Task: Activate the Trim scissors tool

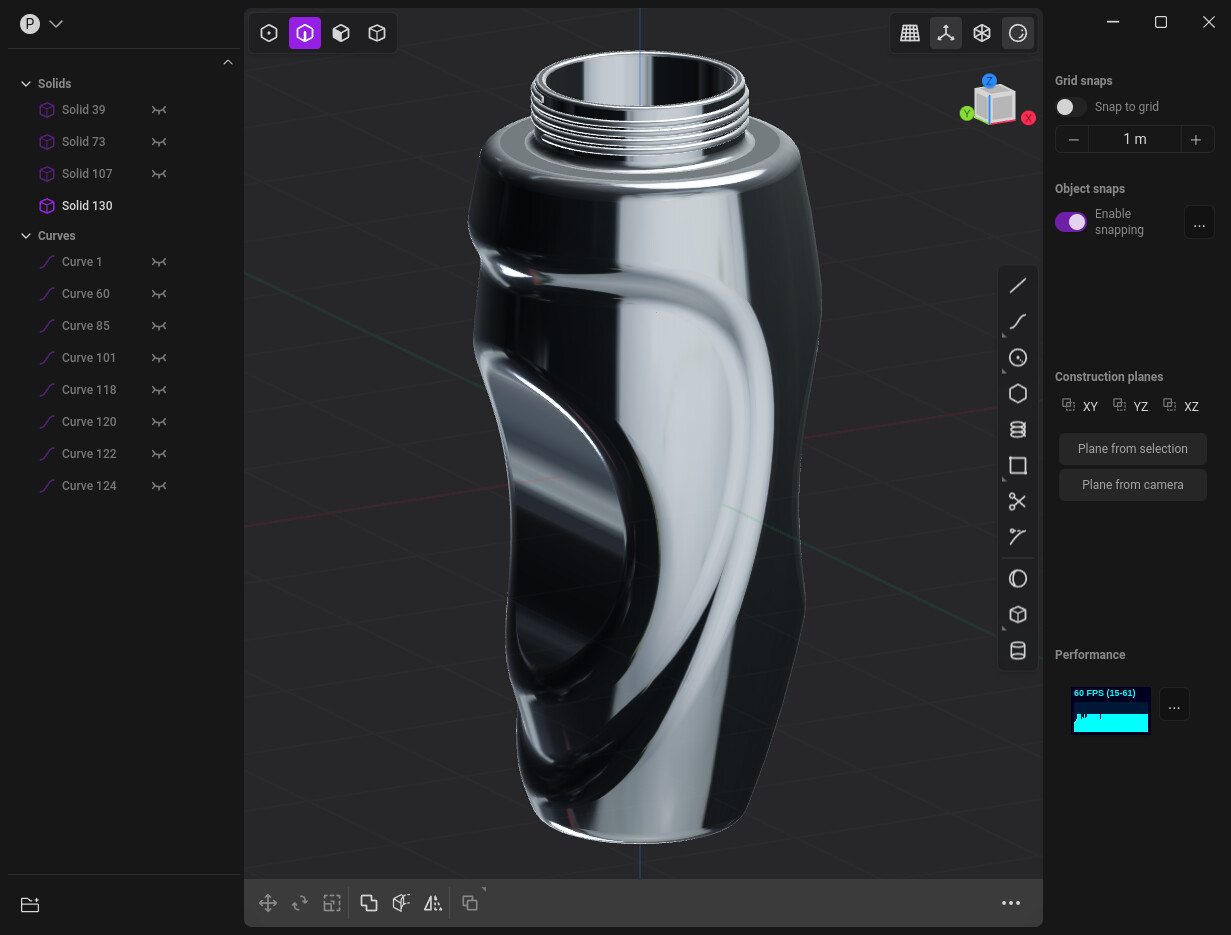Action: point(1017,501)
